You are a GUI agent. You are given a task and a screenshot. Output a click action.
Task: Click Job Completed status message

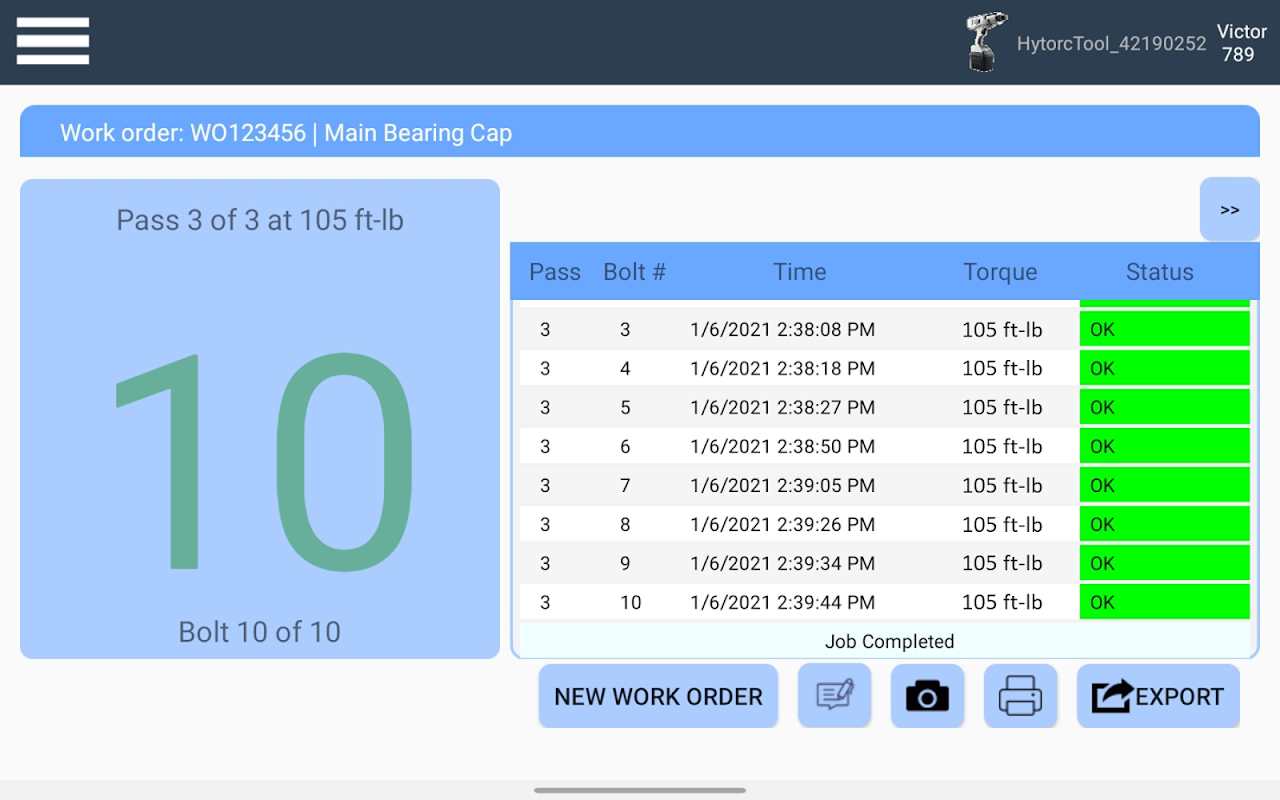(x=889, y=641)
